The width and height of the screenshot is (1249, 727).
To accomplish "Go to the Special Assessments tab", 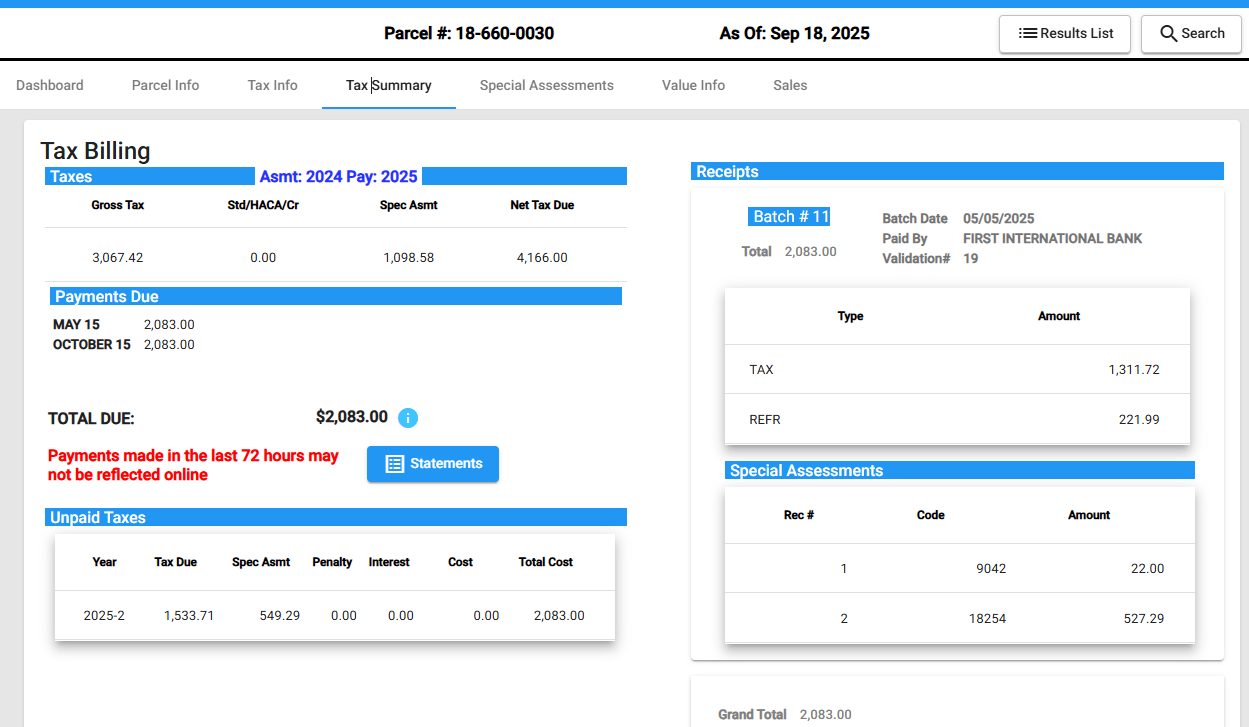I will (x=547, y=86).
